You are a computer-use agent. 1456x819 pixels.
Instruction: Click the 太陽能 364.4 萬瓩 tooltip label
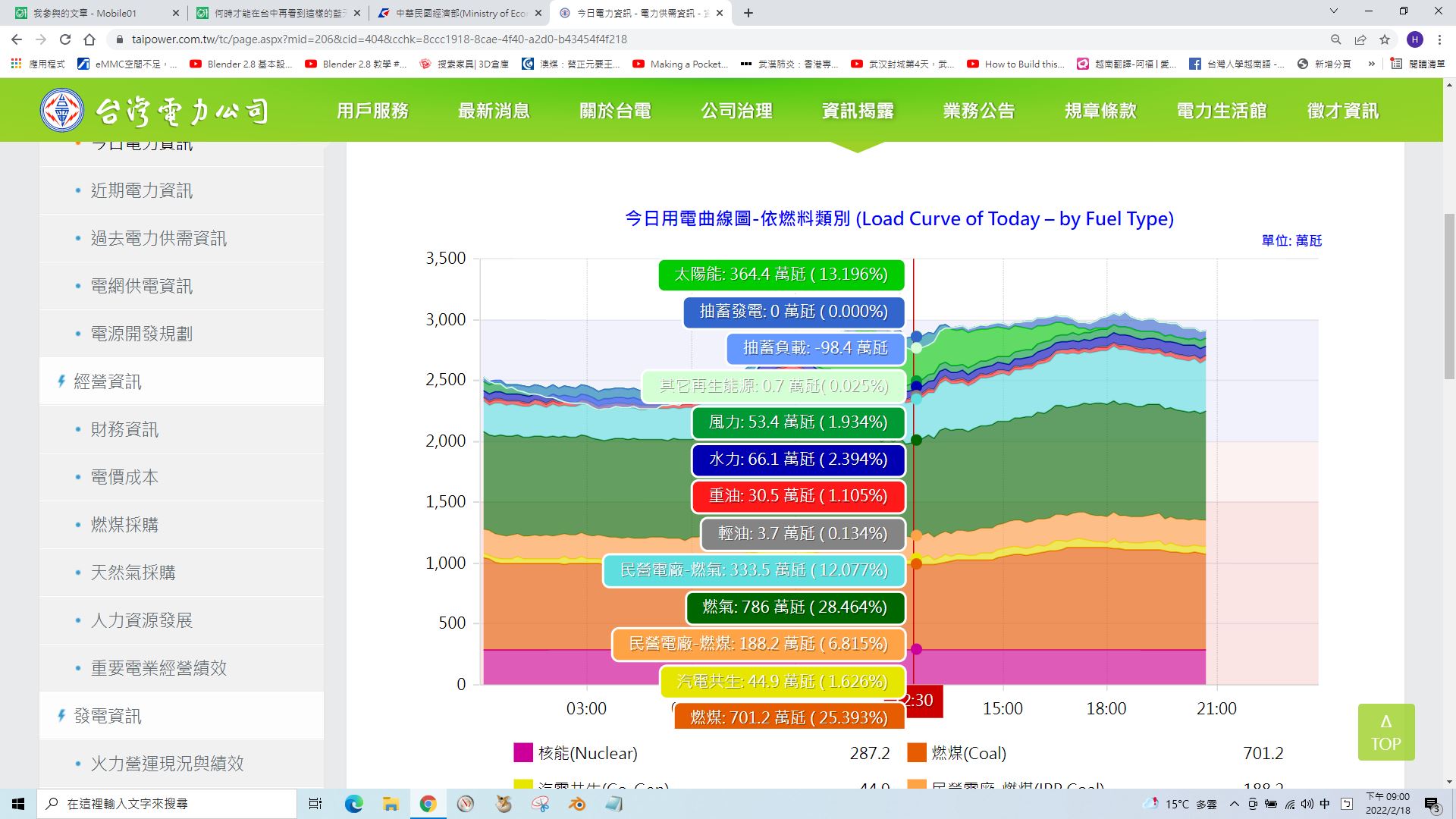[x=781, y=275]
